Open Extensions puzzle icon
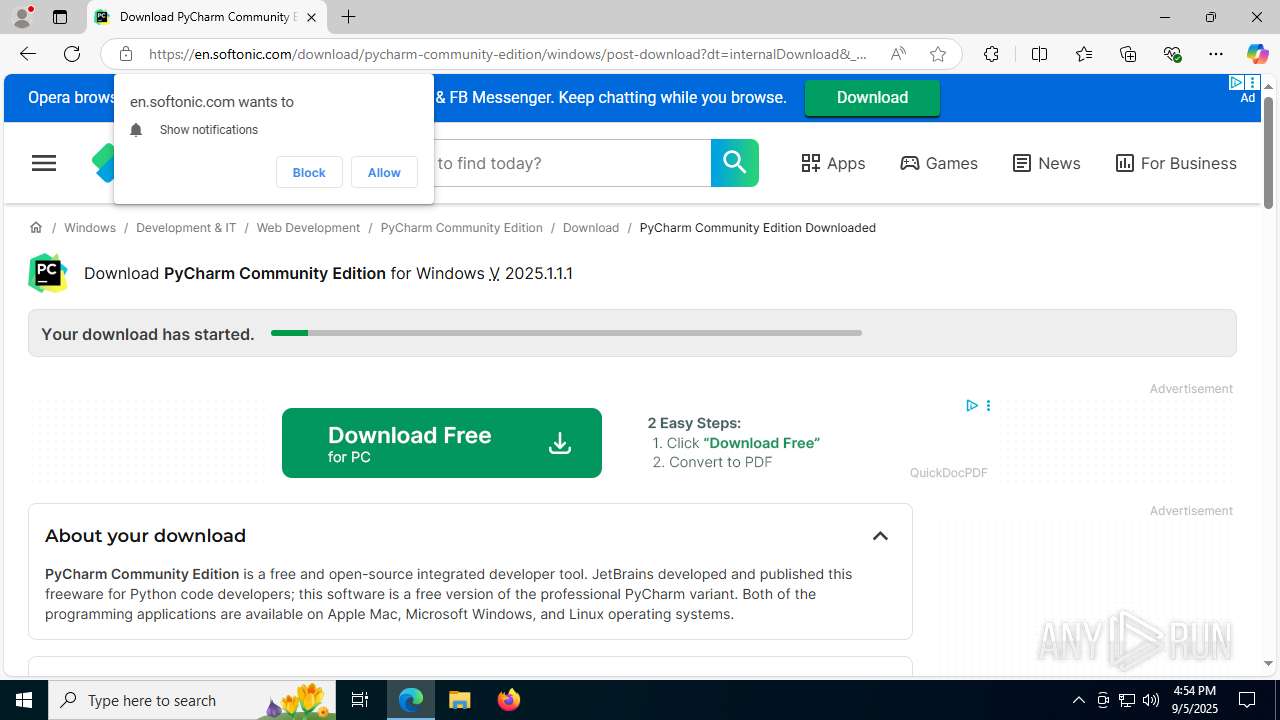The height and width of the screenshot is (720, 1280). click(x=991, y=54)
